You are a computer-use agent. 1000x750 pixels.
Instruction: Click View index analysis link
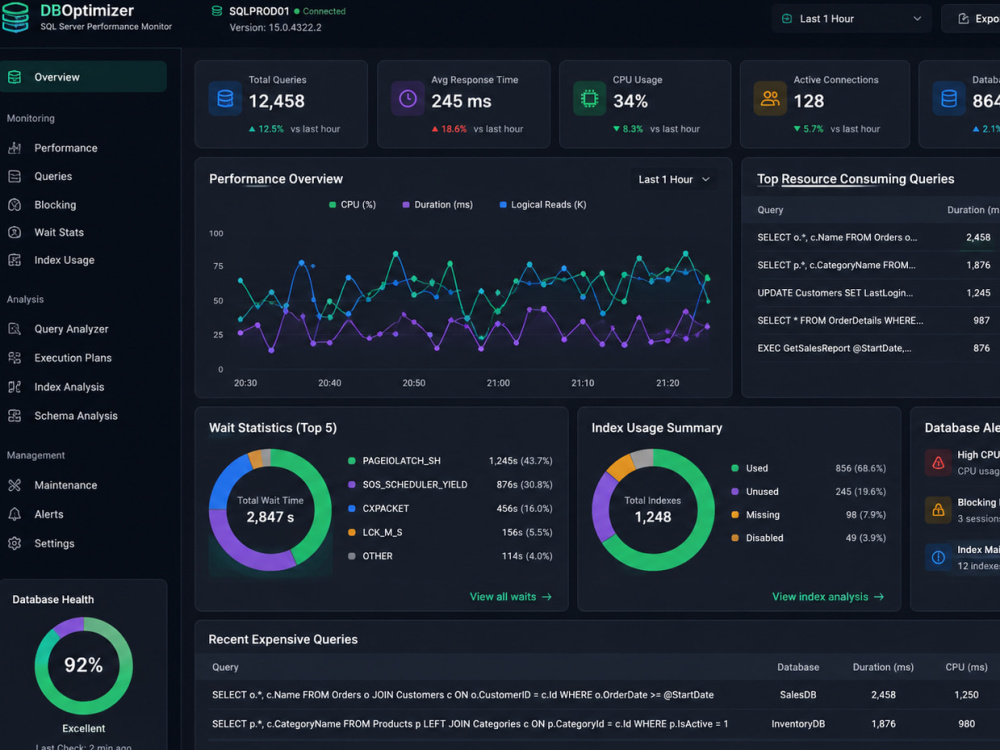[828, 597]
